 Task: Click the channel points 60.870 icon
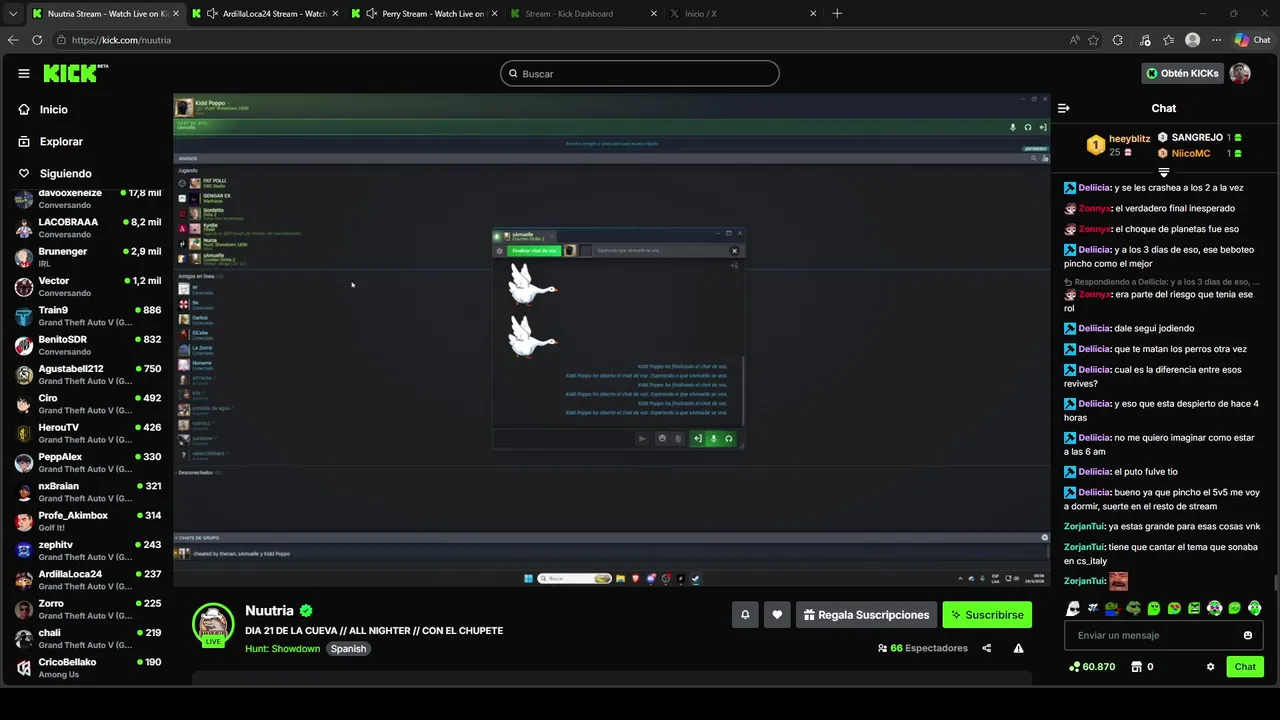(x=1074, y=667)
